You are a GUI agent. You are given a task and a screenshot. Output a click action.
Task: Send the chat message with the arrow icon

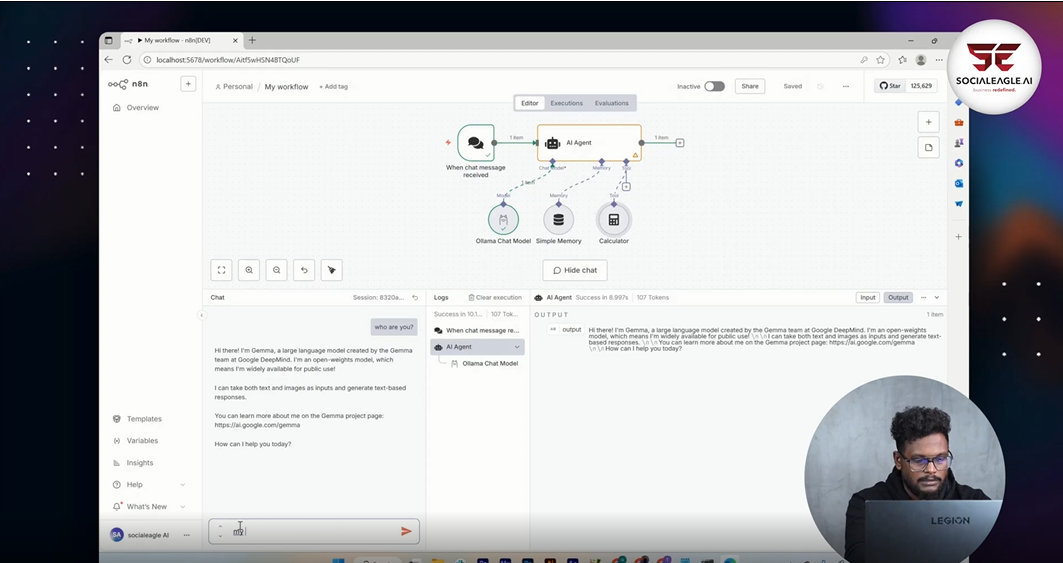coord(406,531)
